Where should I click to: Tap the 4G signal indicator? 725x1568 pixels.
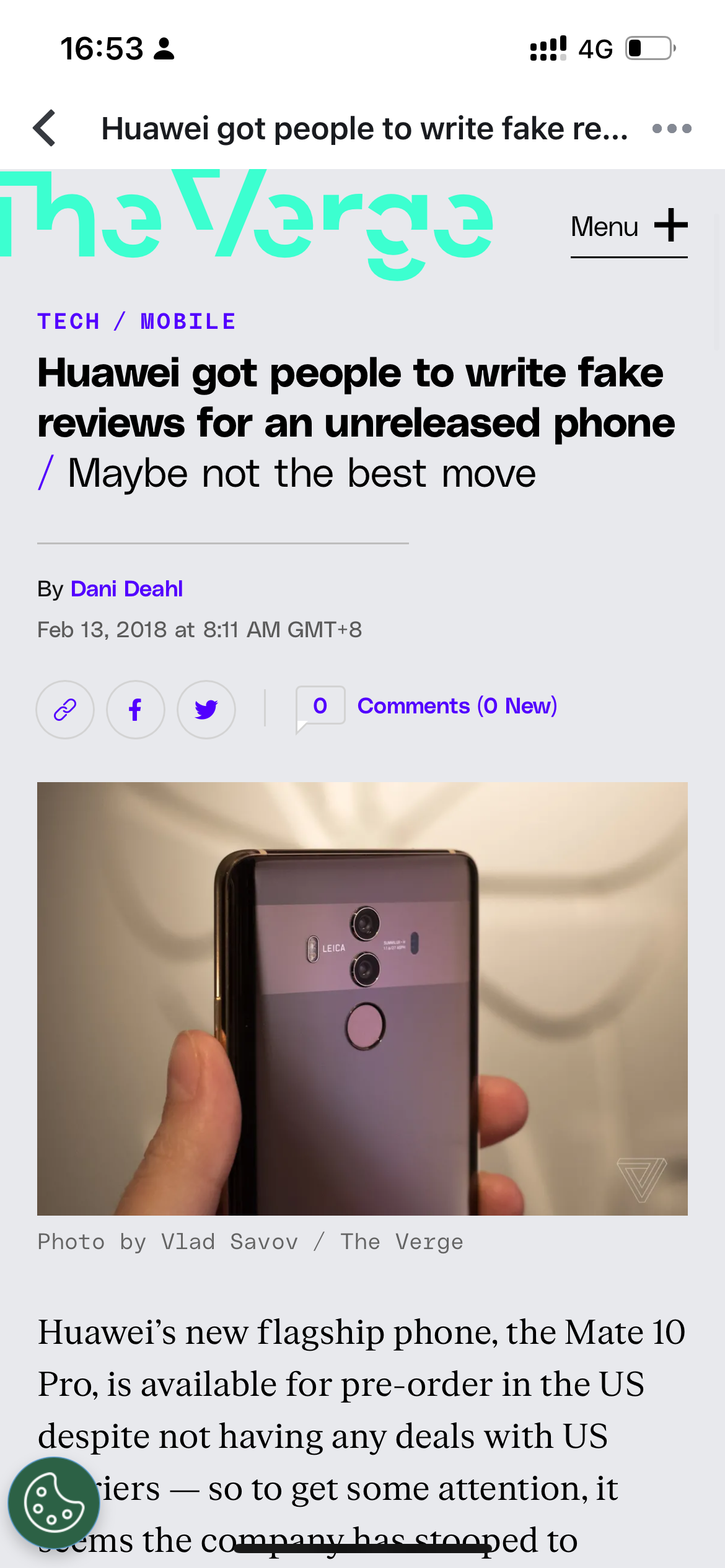pos(595,49)
